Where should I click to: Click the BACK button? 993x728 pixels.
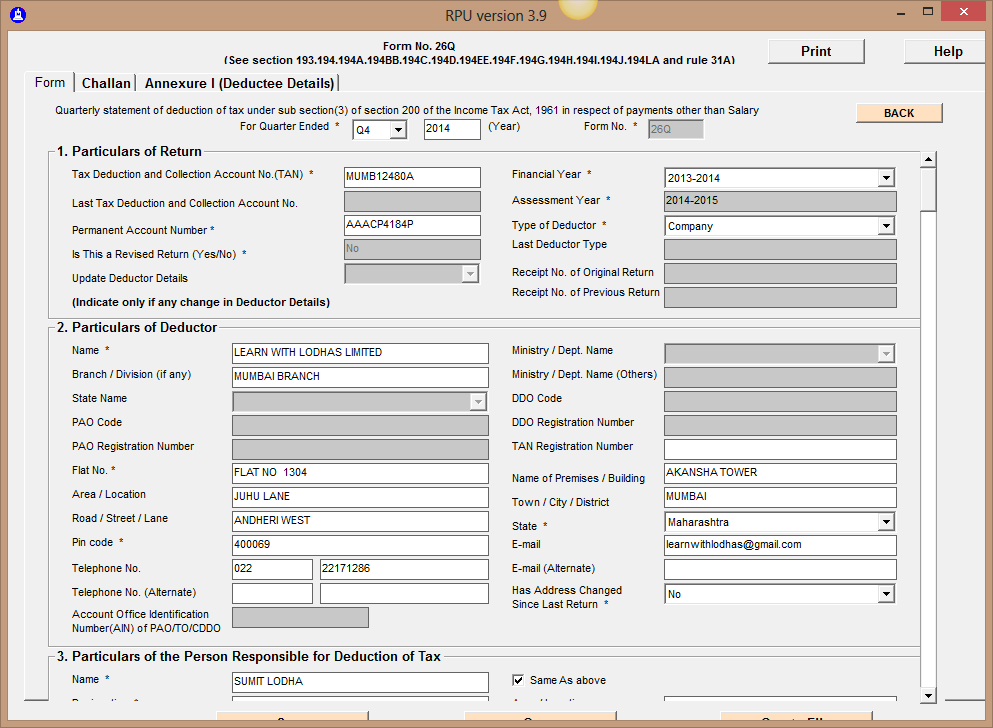[899, 113]
